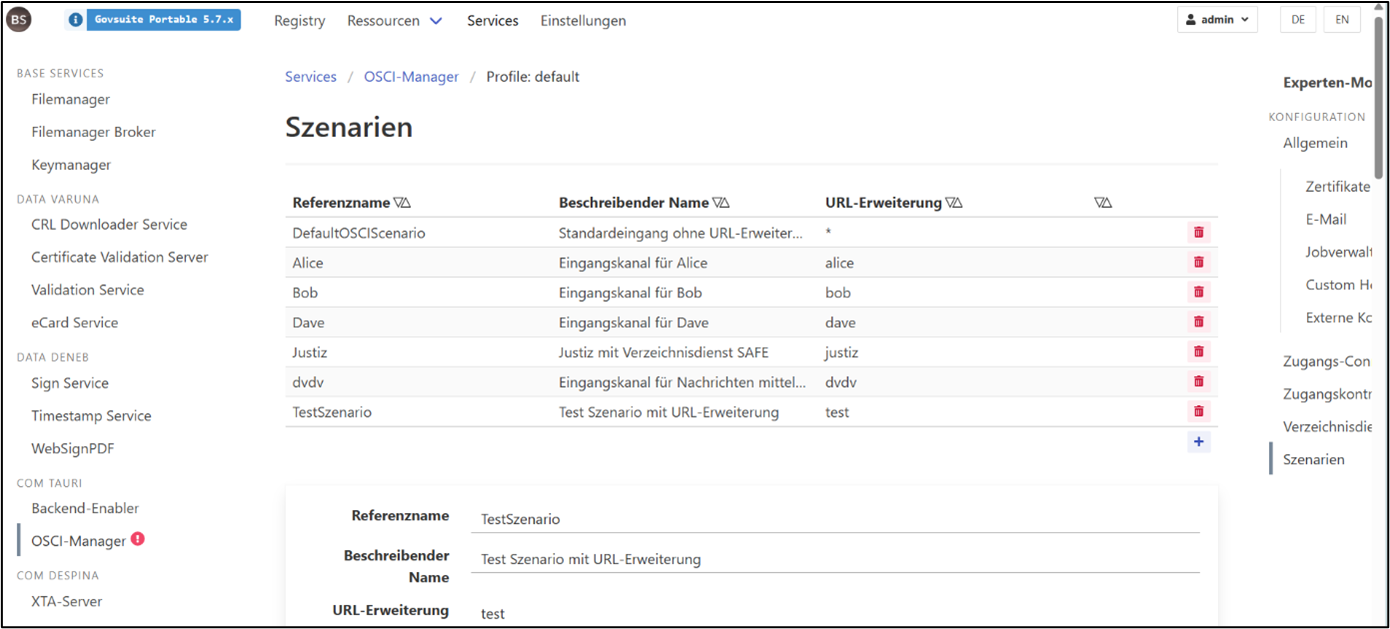Remove the Justiz scenario with its trash icon

pyautogui.click(x=1199, y=351)
